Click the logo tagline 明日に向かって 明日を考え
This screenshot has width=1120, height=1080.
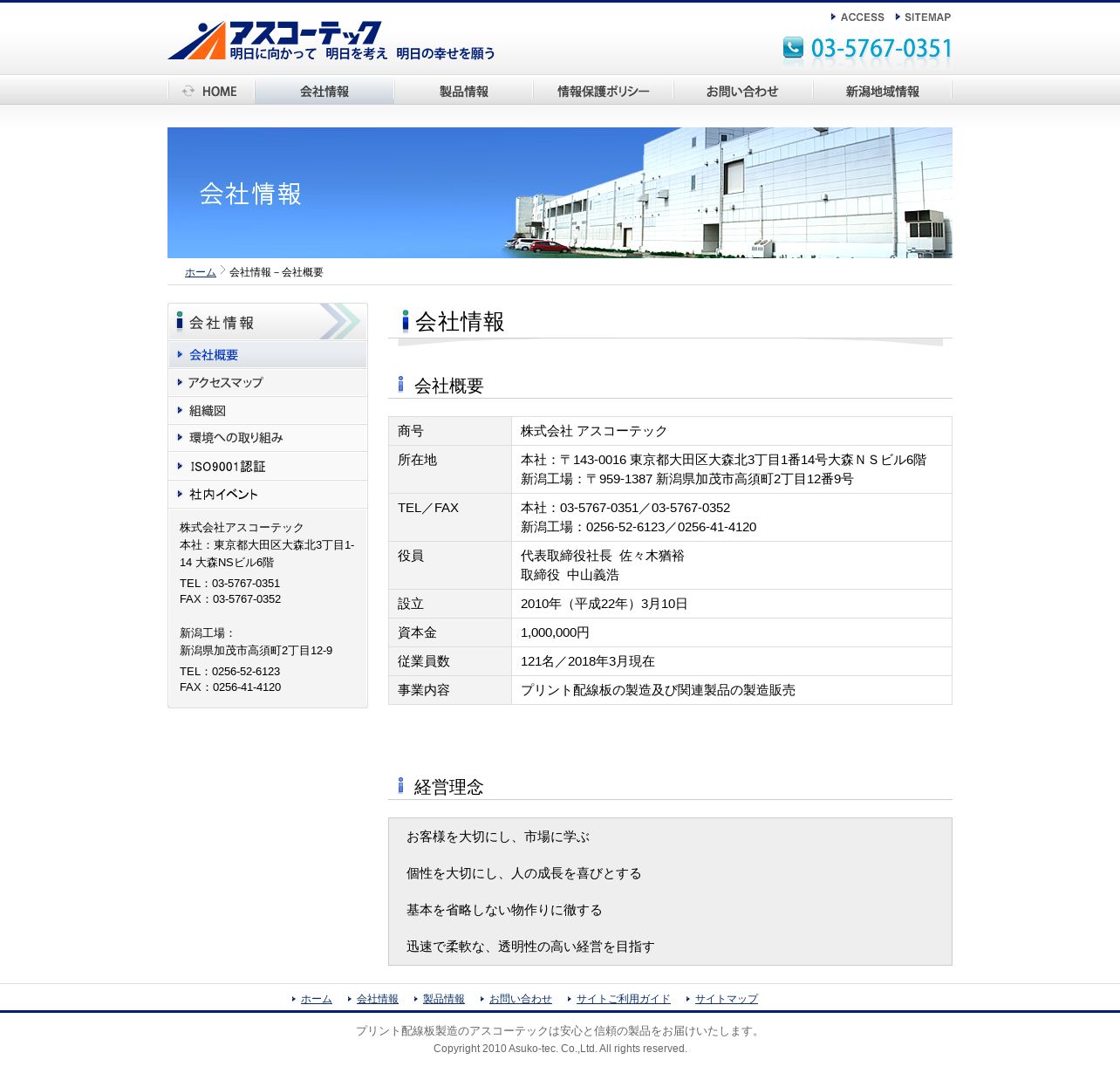309,54
